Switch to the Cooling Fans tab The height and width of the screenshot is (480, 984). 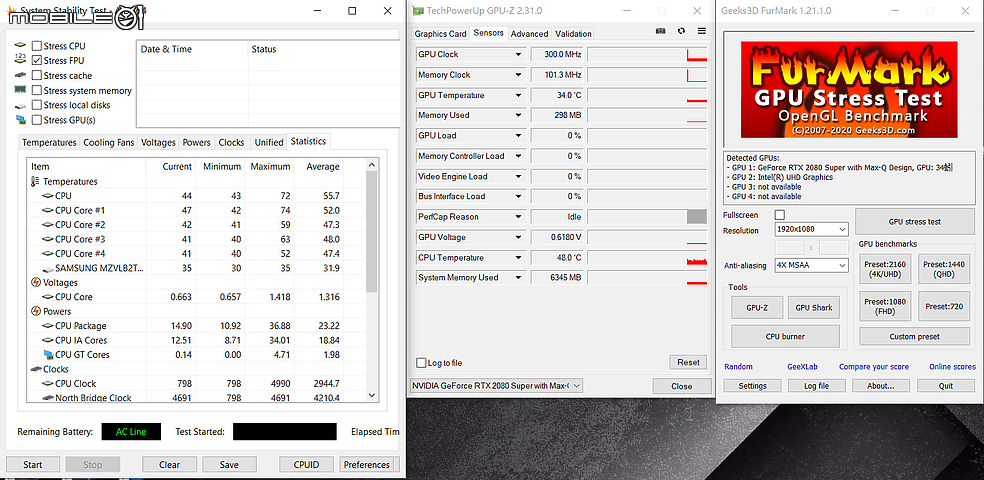click(x=109, y=142)
